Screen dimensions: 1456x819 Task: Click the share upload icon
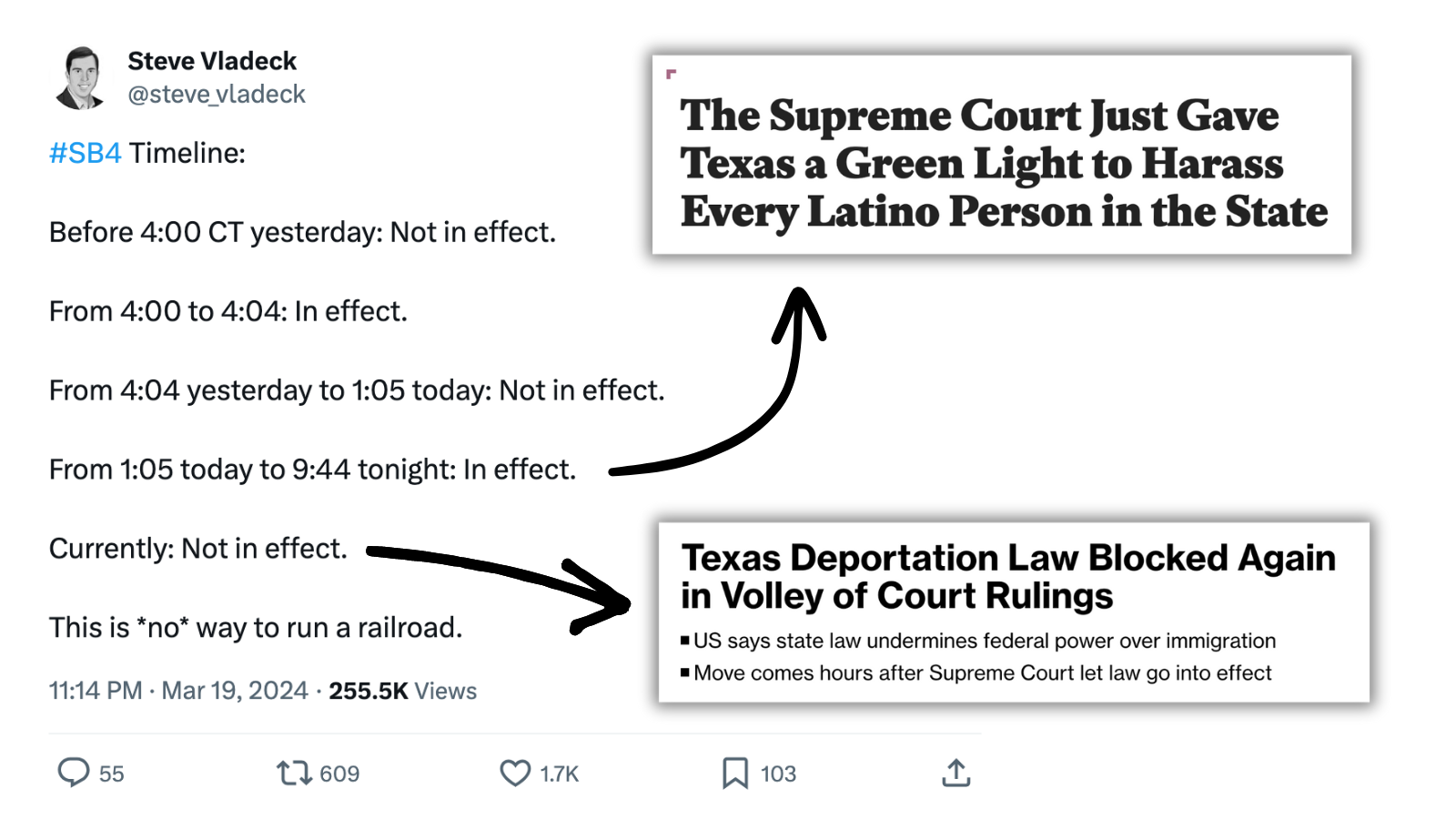coord(955,773)
